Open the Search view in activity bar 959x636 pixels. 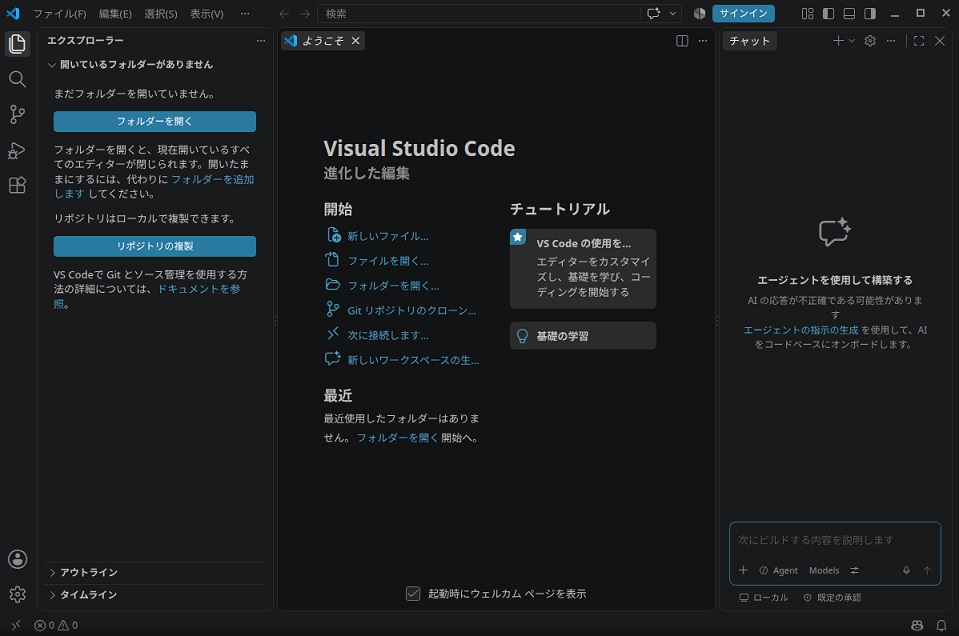point(17,79)
